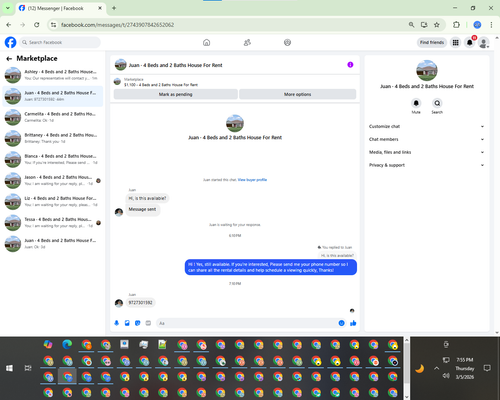Choose a sticker in composer
Image resolution: width=500 pixels, height=400 pixels.
(x=138, y=323)
